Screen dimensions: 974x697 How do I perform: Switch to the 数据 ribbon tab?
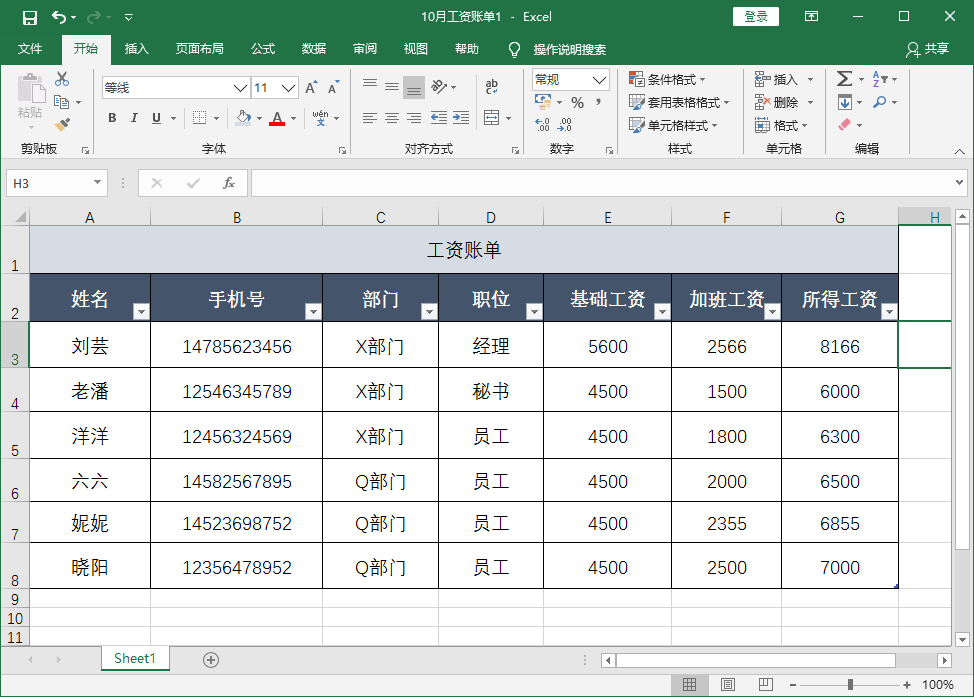tap(313, 48)
